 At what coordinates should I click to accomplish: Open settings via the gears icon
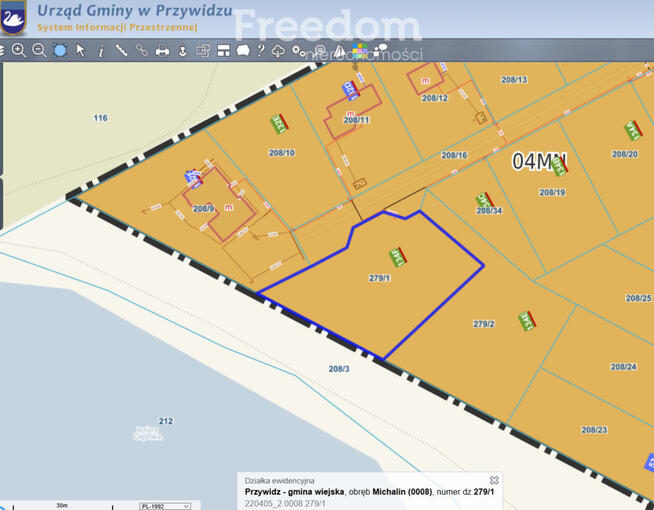click(x=298, y=50)
